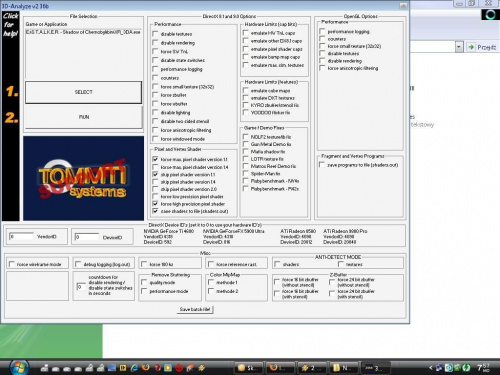
Task: Select Remove Stuttering quality mode
Action: click(144, 282)
